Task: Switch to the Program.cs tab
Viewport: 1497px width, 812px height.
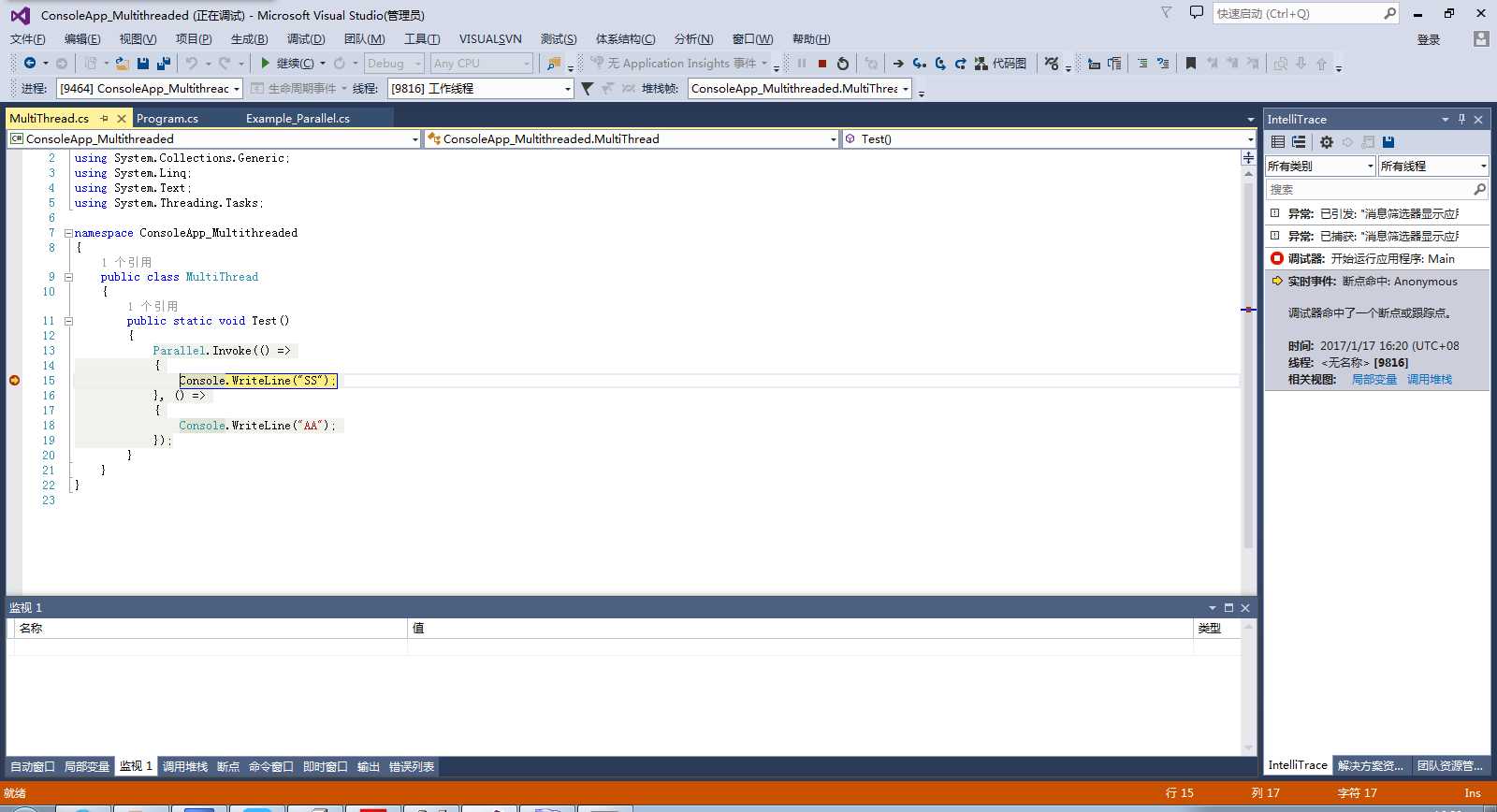Action: (x=167, y=119)
